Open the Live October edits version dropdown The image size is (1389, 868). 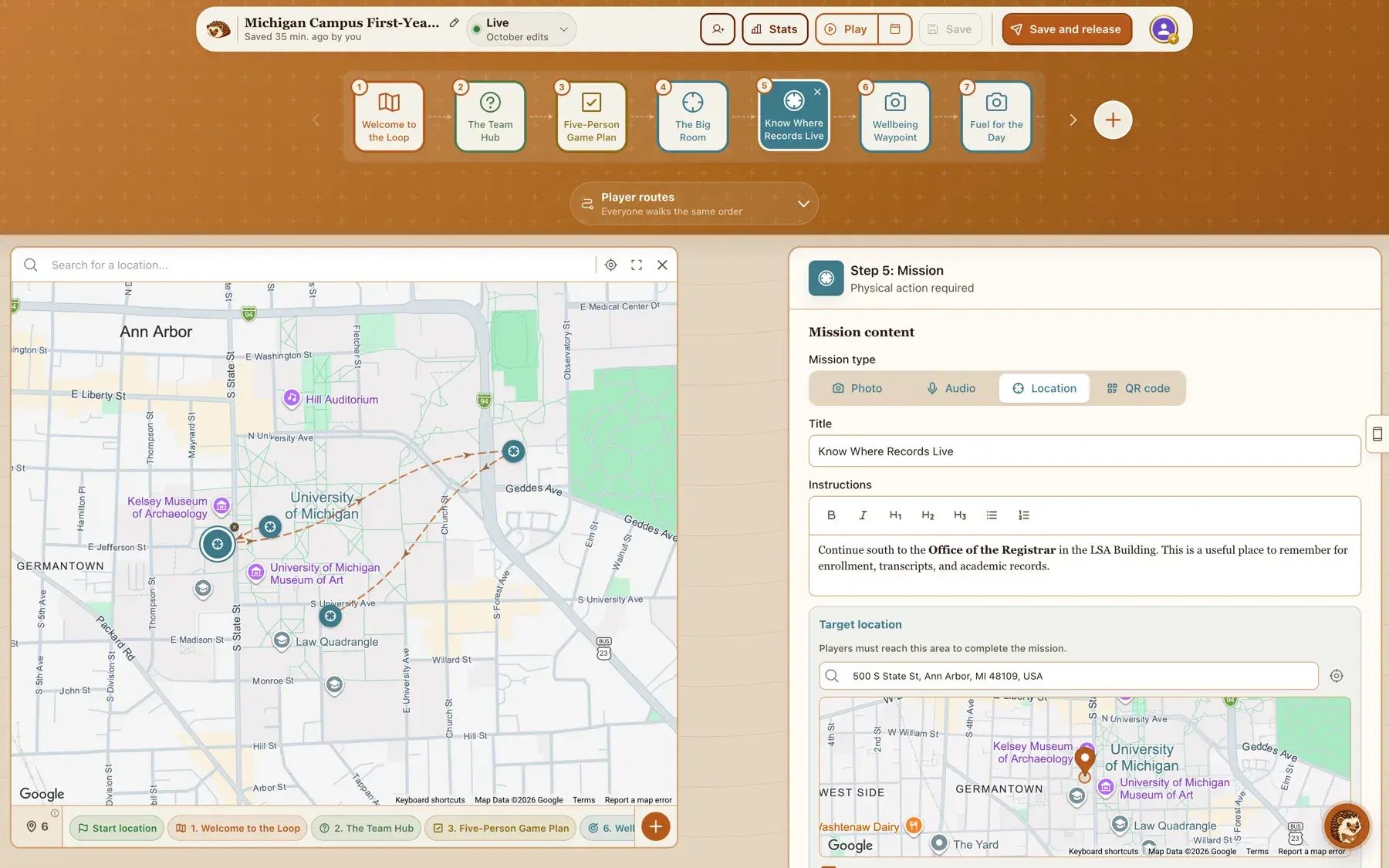click(521, 29)
